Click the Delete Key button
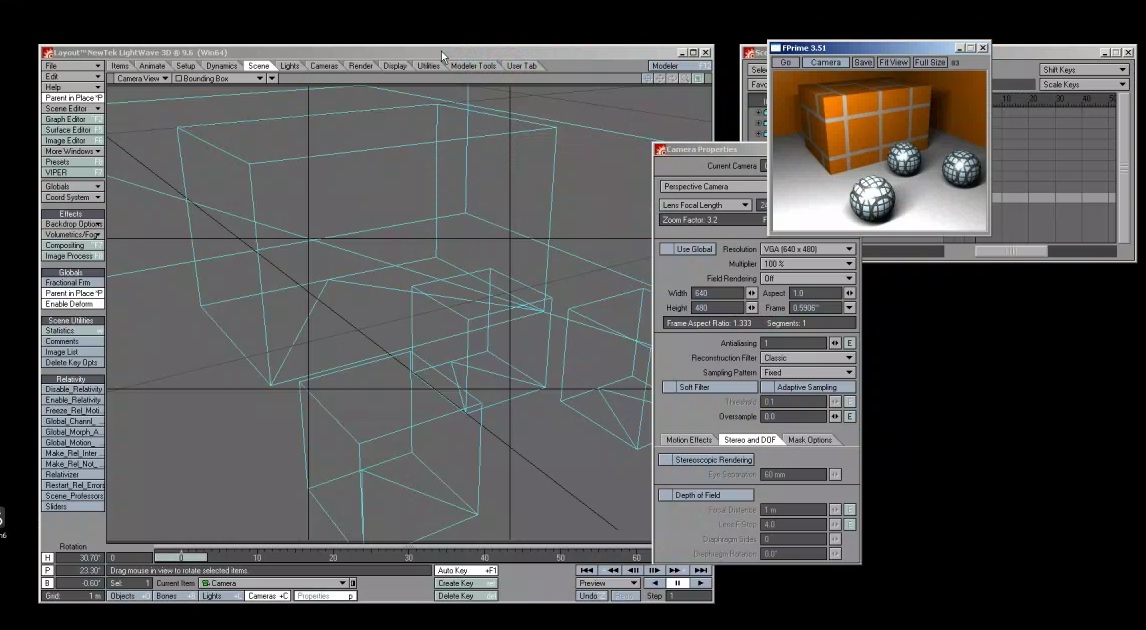This screenshot has height=630, width=1146. tap(466, 596)
